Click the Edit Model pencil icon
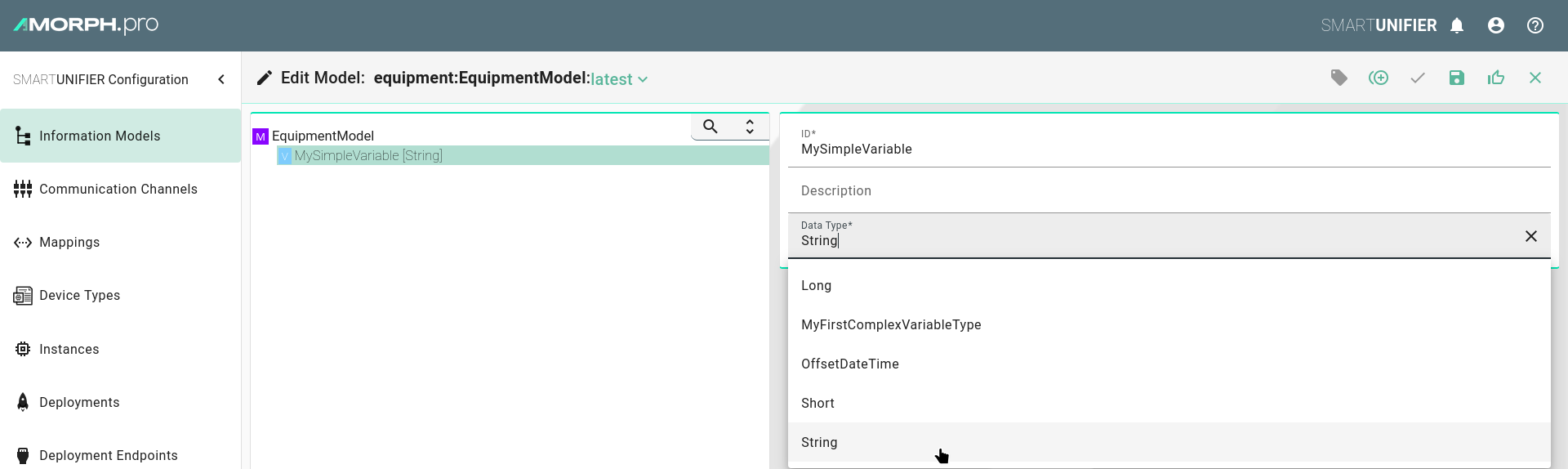Screen dimensions: 1568x469 (264, 78)
